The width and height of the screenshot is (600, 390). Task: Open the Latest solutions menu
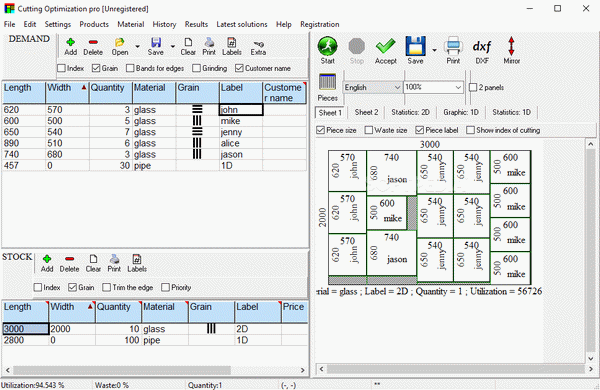(242, 24)
